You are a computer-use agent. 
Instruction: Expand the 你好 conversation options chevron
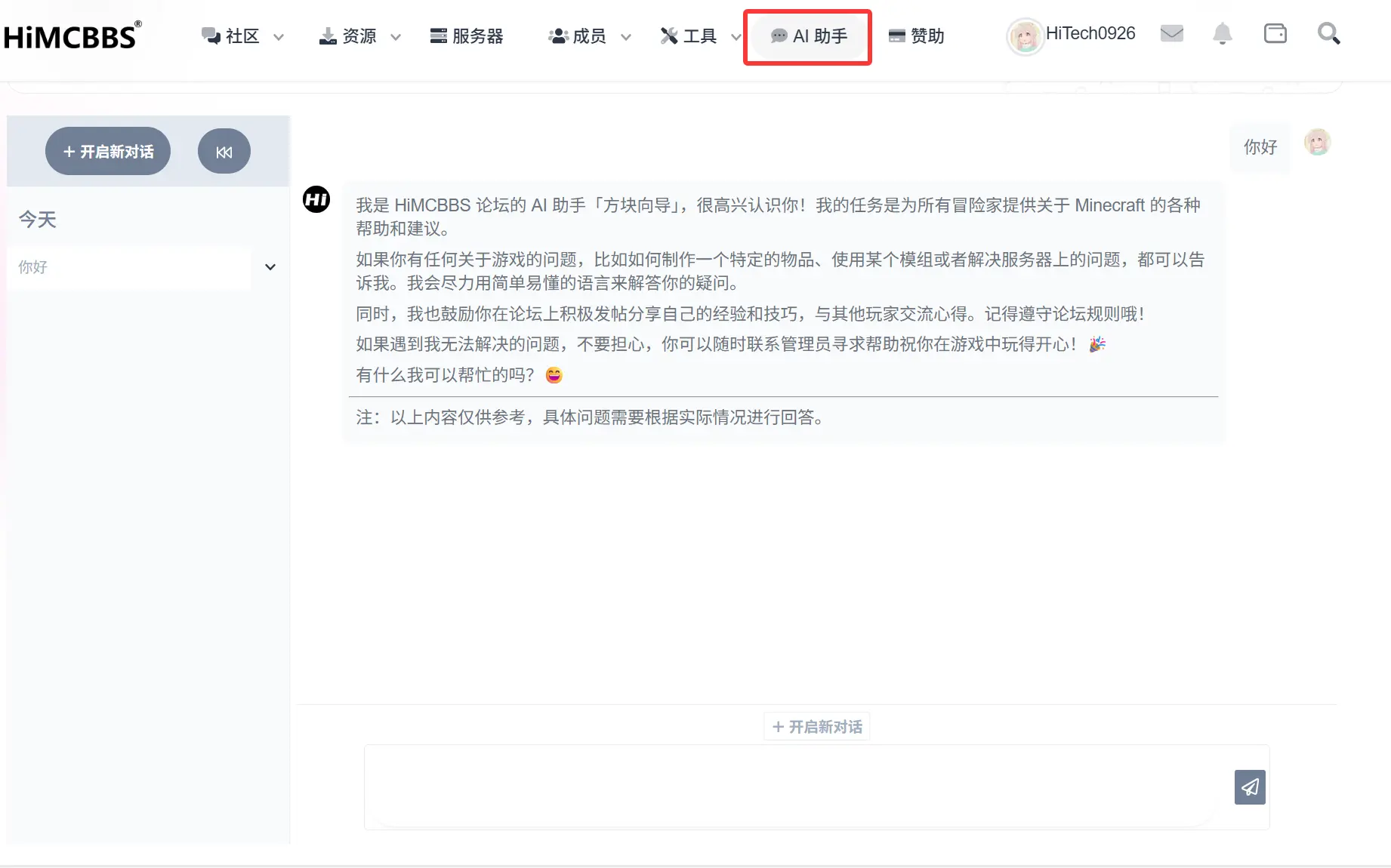pyautogui.click(x=270, y=266)
